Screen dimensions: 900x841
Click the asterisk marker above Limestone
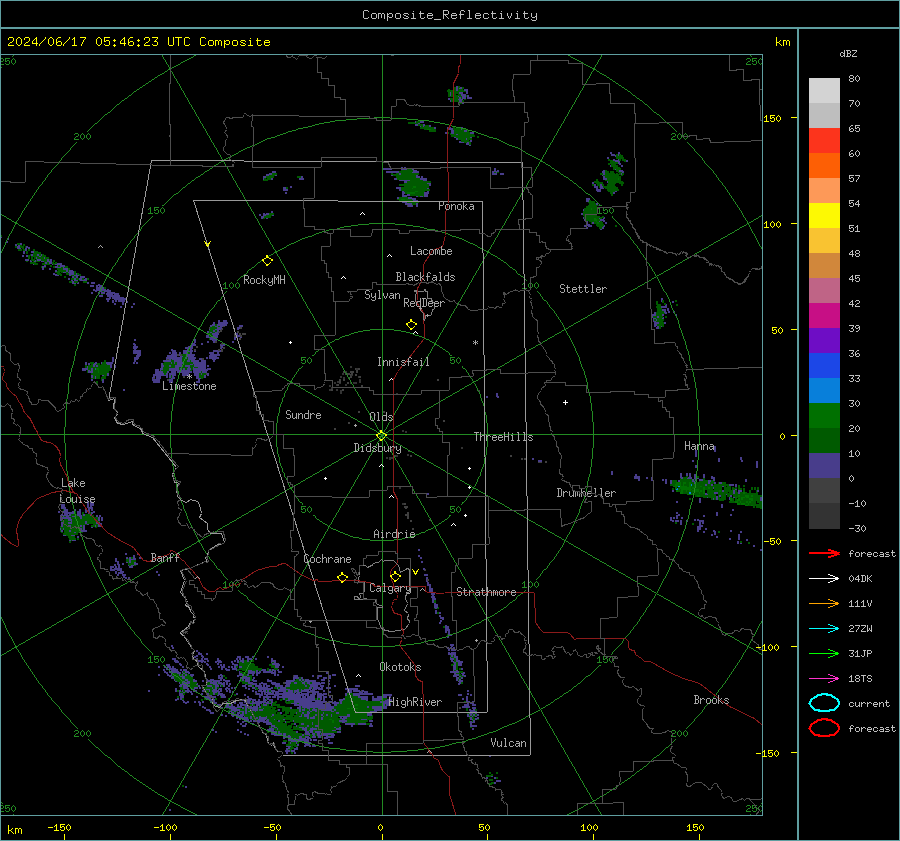[189, 377]
